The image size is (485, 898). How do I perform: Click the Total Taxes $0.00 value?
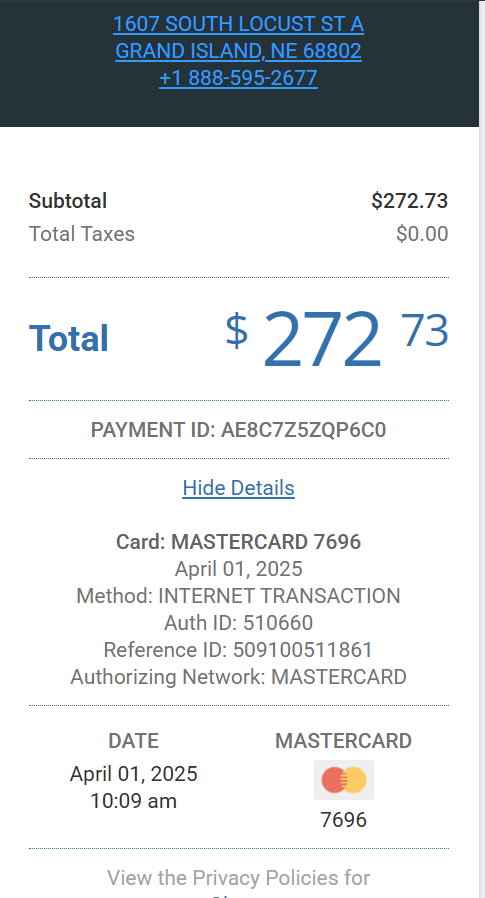422,234
